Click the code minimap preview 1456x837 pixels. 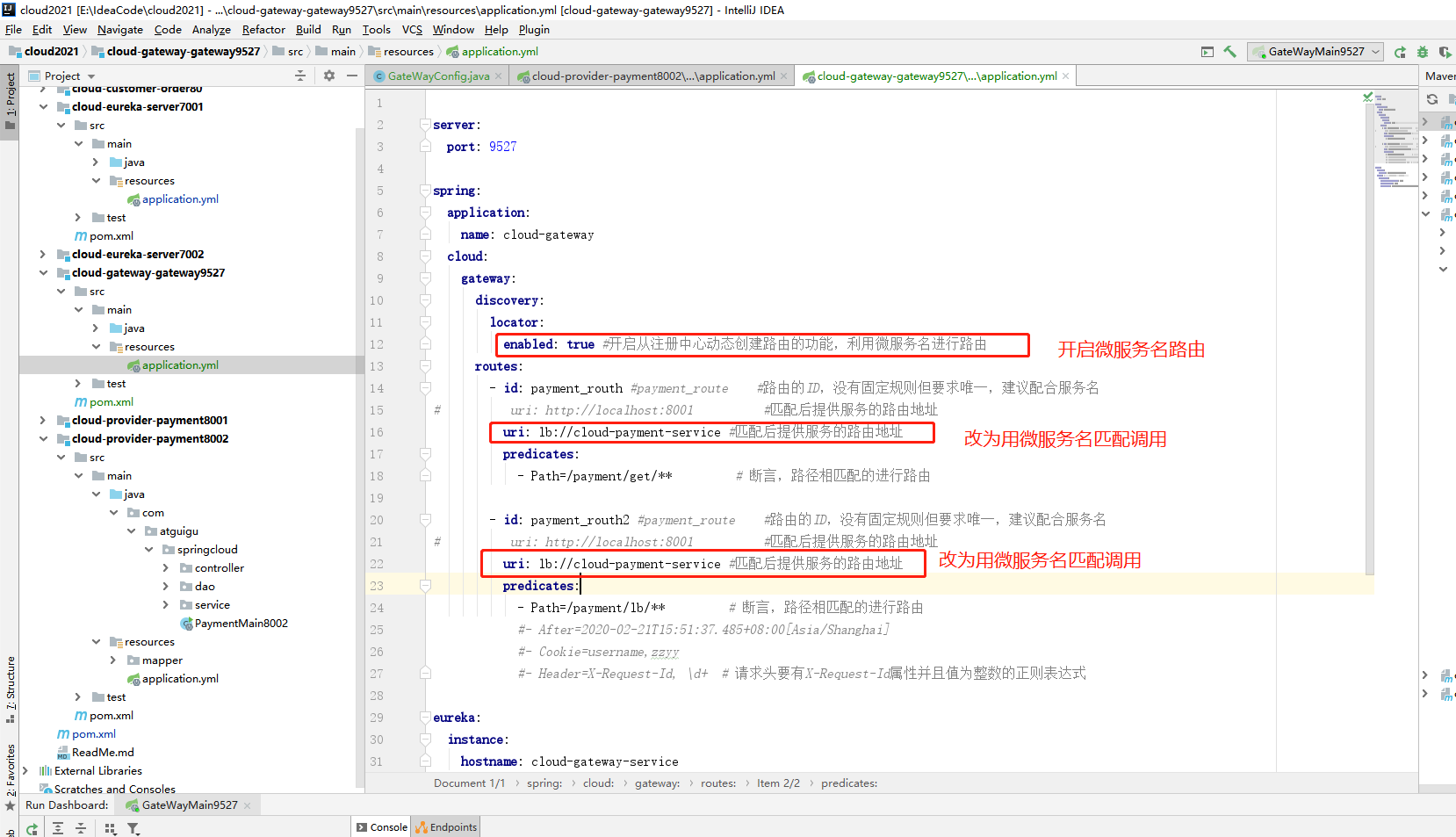point(1395,141)
